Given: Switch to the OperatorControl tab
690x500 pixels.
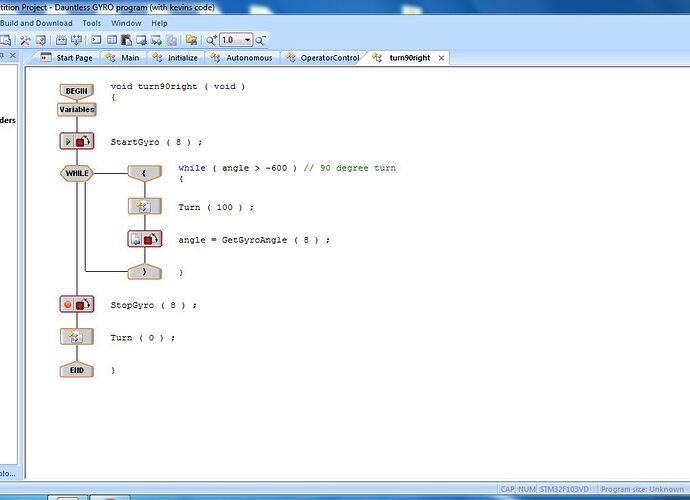Looking at the screenshot, I should click(x=322, y=58).
